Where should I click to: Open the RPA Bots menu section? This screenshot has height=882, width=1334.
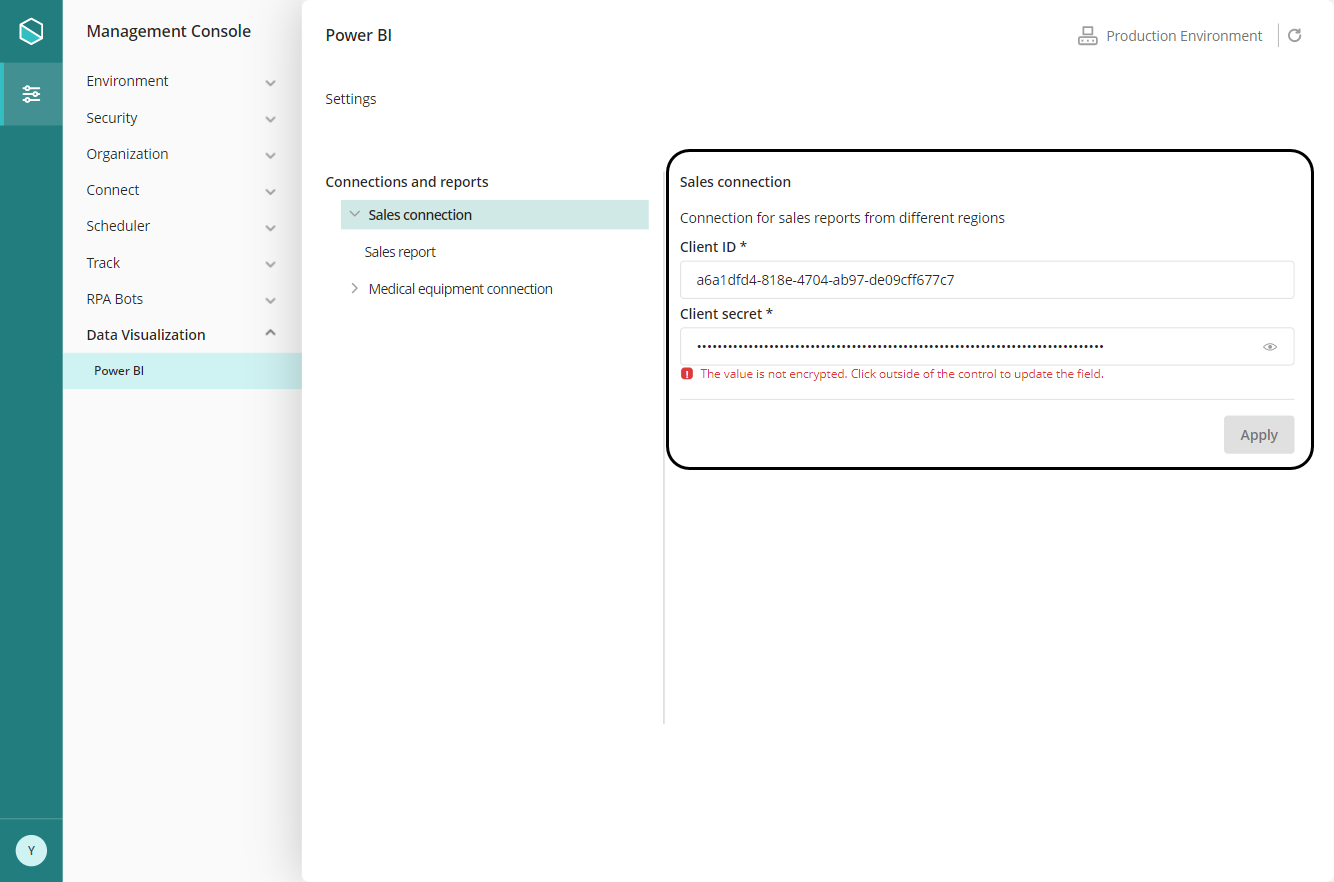click(182, 299)
